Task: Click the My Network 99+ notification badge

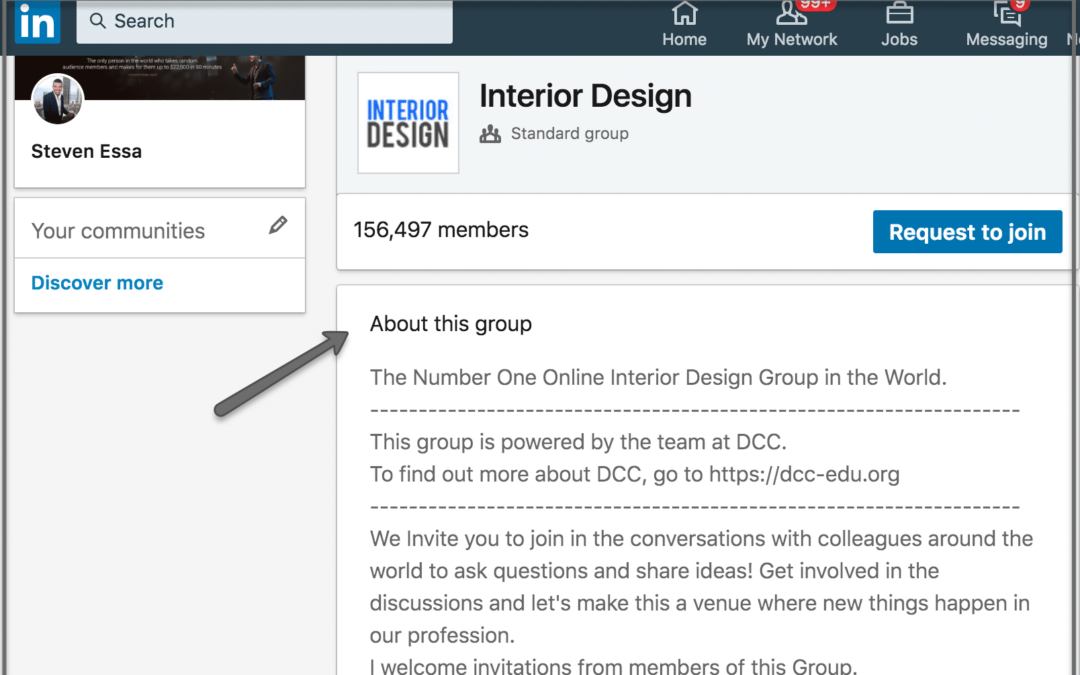Action: coord(816,5)
